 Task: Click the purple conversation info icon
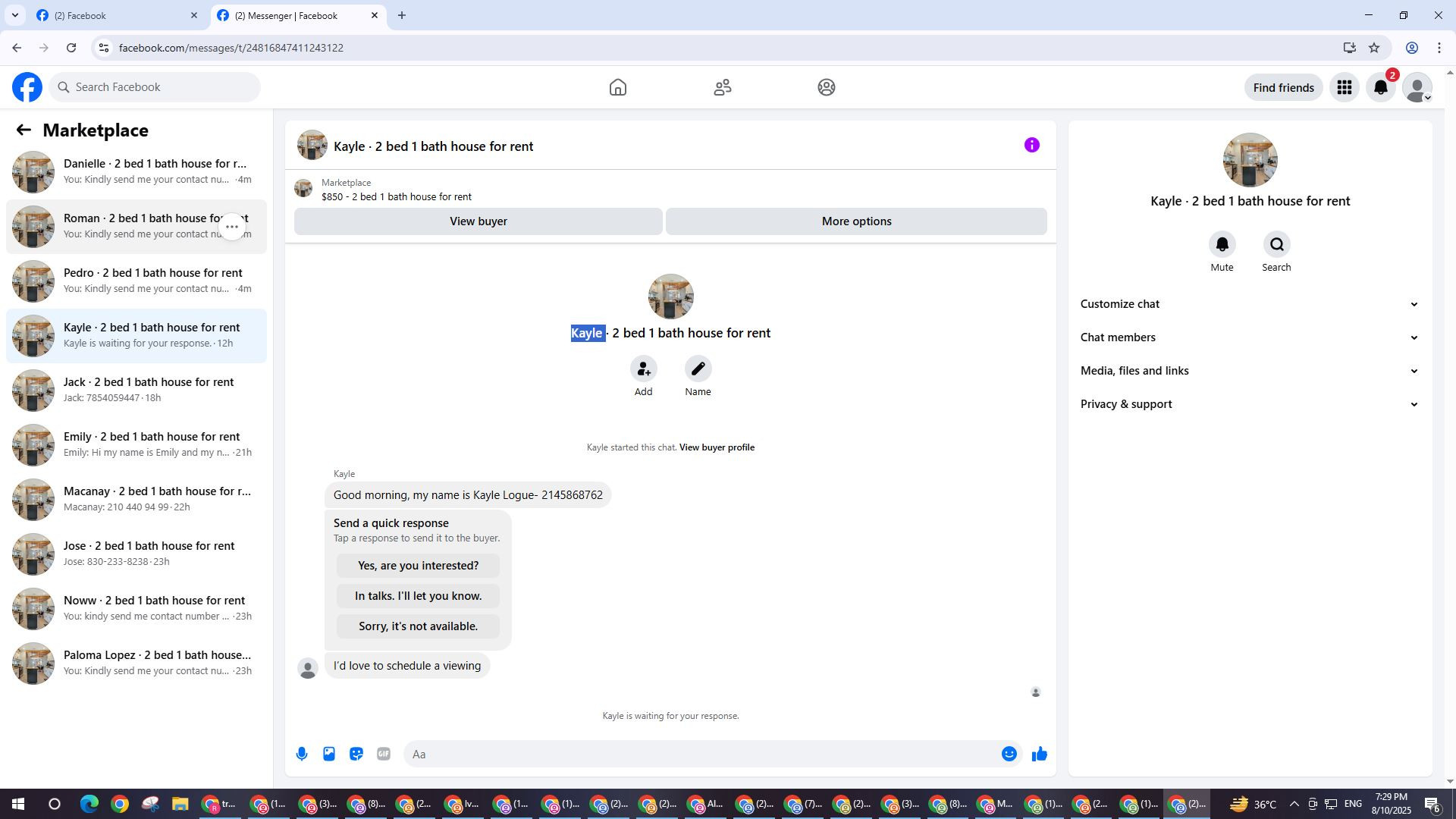point(1031,145)
